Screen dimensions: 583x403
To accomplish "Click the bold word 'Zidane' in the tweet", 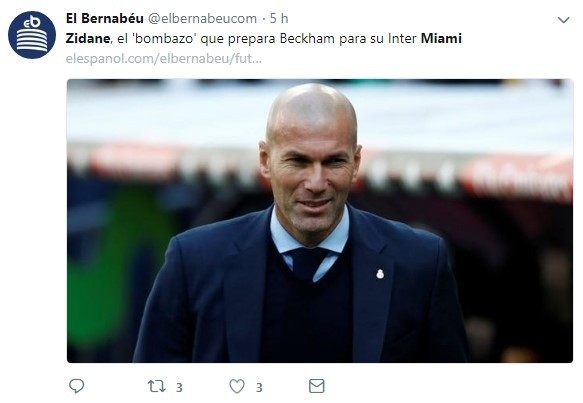I will click(88, 38).
